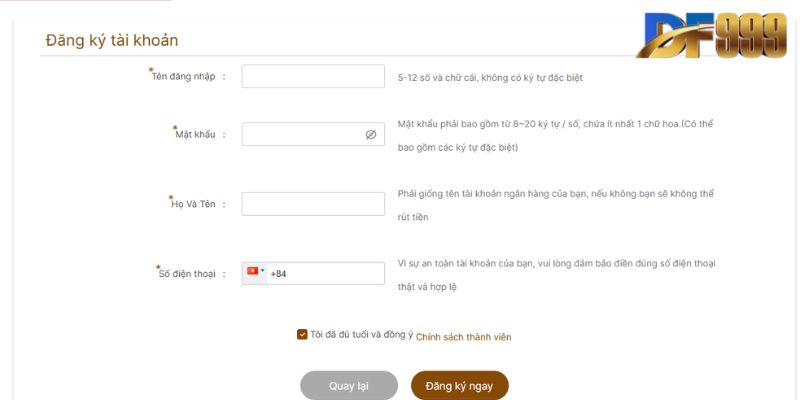Click the phone number field with +84
This screenshot has width=800, height=400.
click(313, 273)
